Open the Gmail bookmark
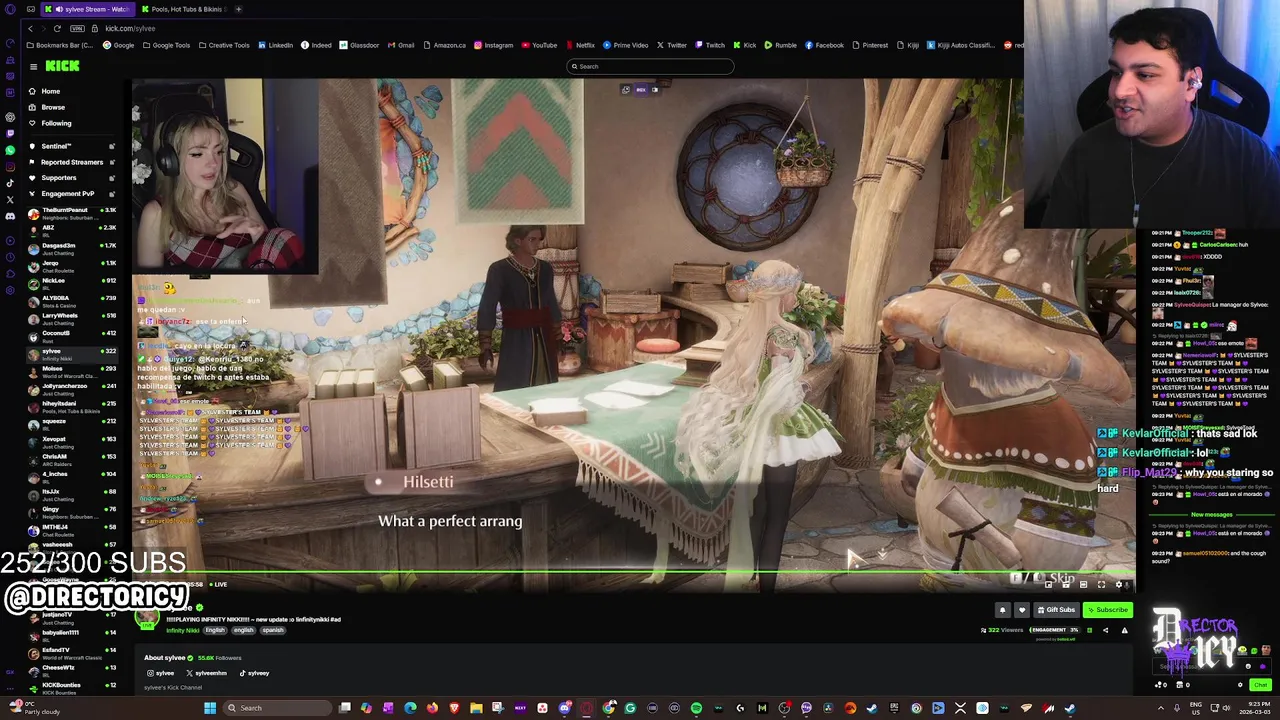Viewport: 1280px width, 720px height. tap(401, 45)
